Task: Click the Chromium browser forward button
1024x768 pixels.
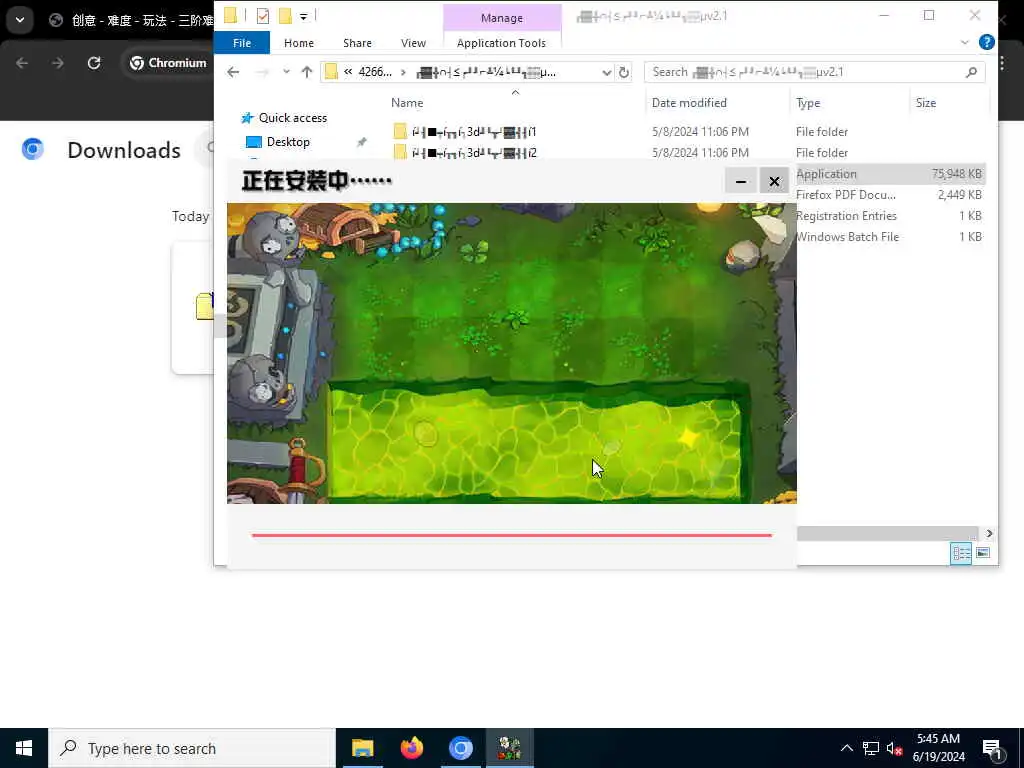Action: pos(57,63)
